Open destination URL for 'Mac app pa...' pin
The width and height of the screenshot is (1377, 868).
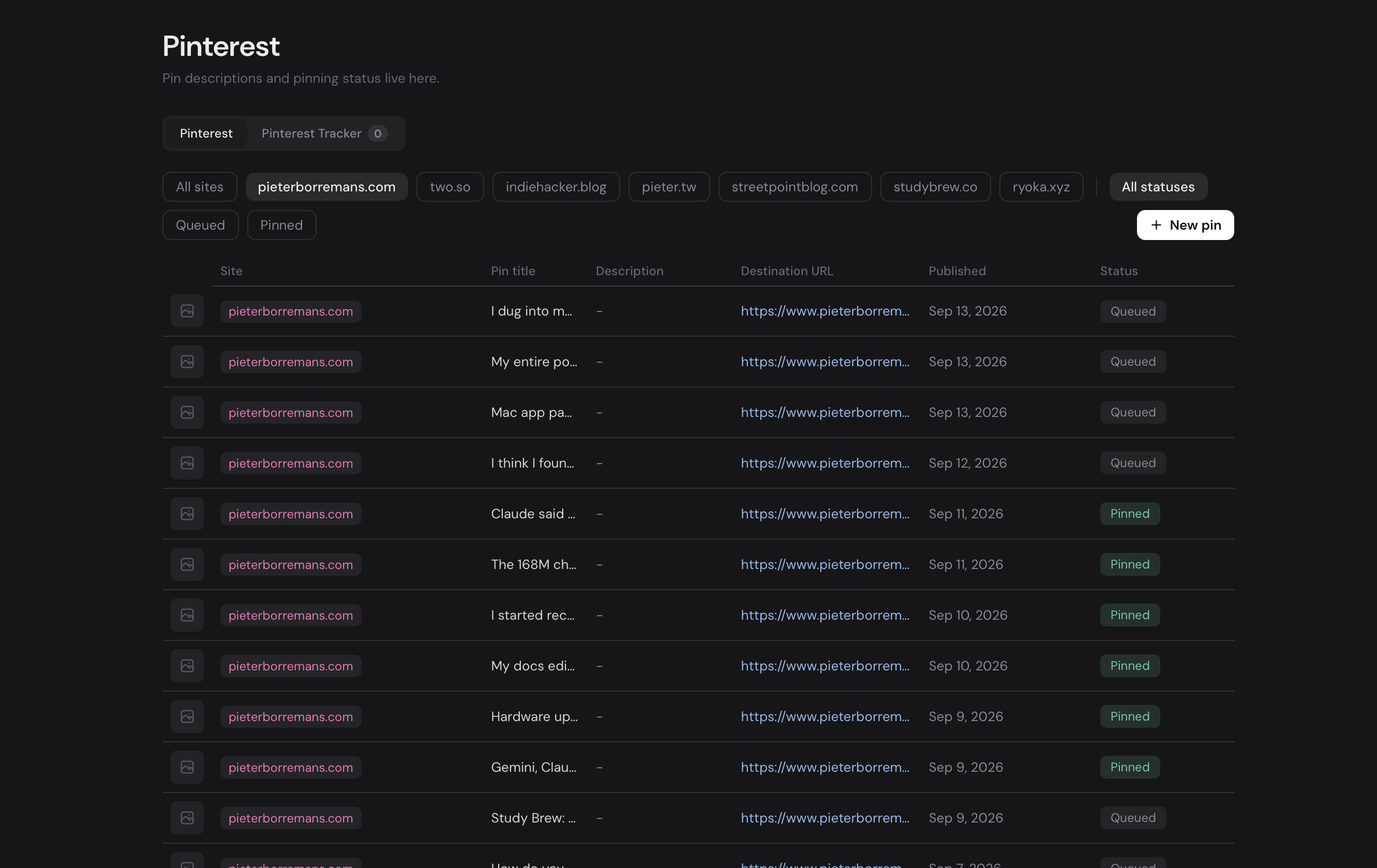click(825, 412)
